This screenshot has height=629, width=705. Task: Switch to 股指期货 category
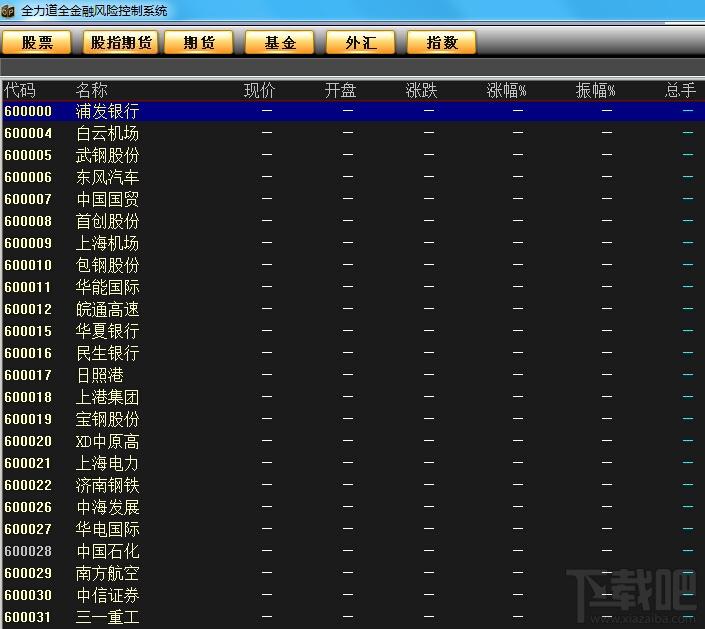click(121, 43)
